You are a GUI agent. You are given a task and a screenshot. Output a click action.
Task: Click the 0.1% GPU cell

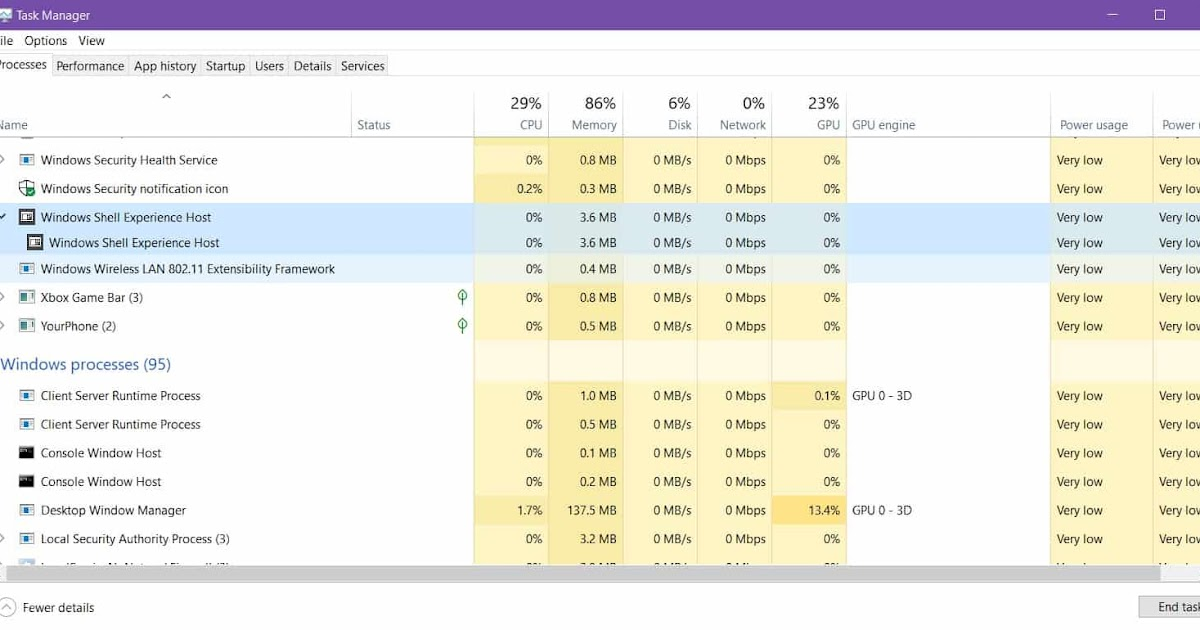pyautogui.click(x=809, y=396)
